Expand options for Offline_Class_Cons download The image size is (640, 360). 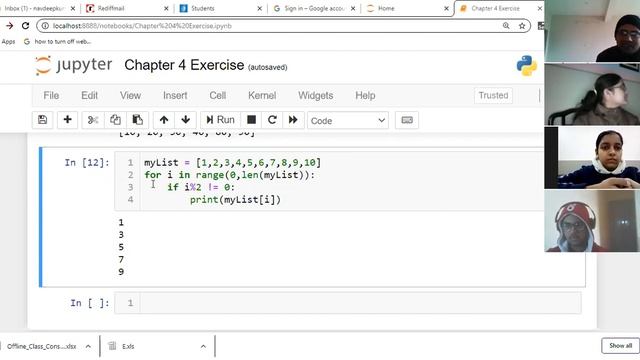[x=88, y=346]
